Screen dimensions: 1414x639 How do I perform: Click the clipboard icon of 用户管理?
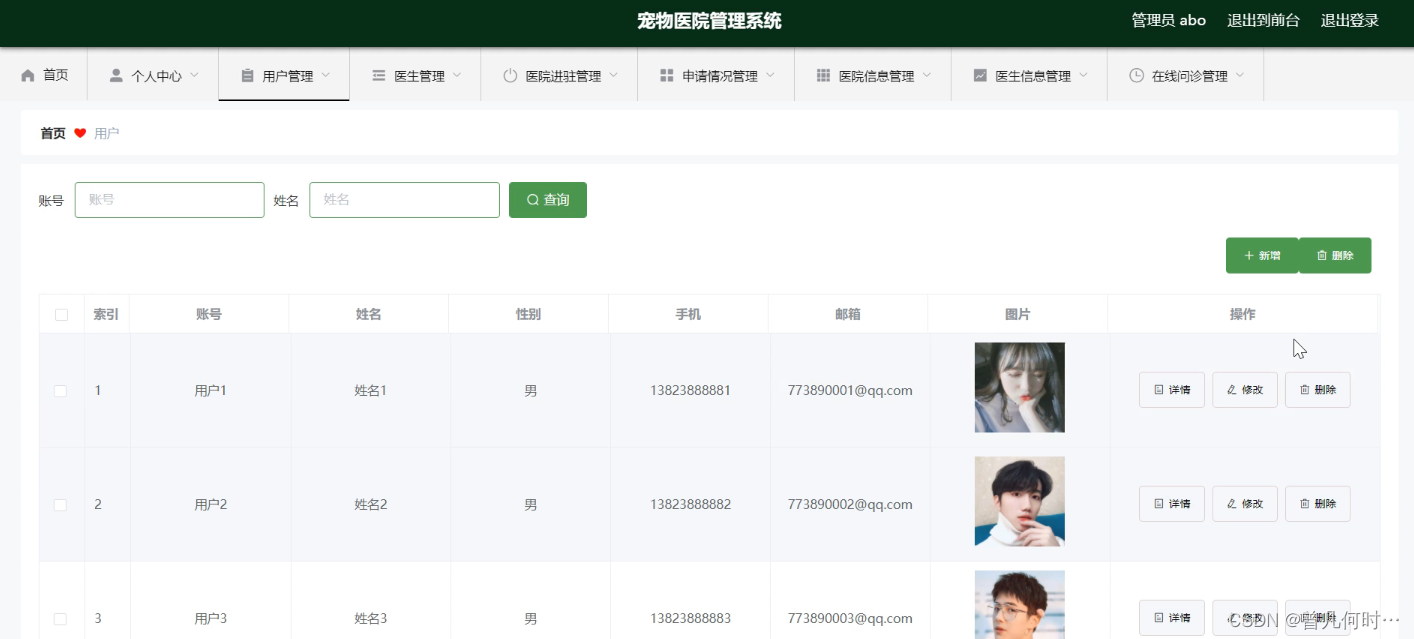click(247, 75)
